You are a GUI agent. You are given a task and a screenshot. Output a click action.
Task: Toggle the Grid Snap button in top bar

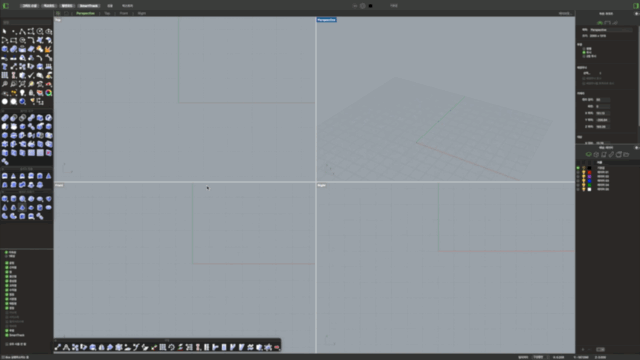point(30,6)
